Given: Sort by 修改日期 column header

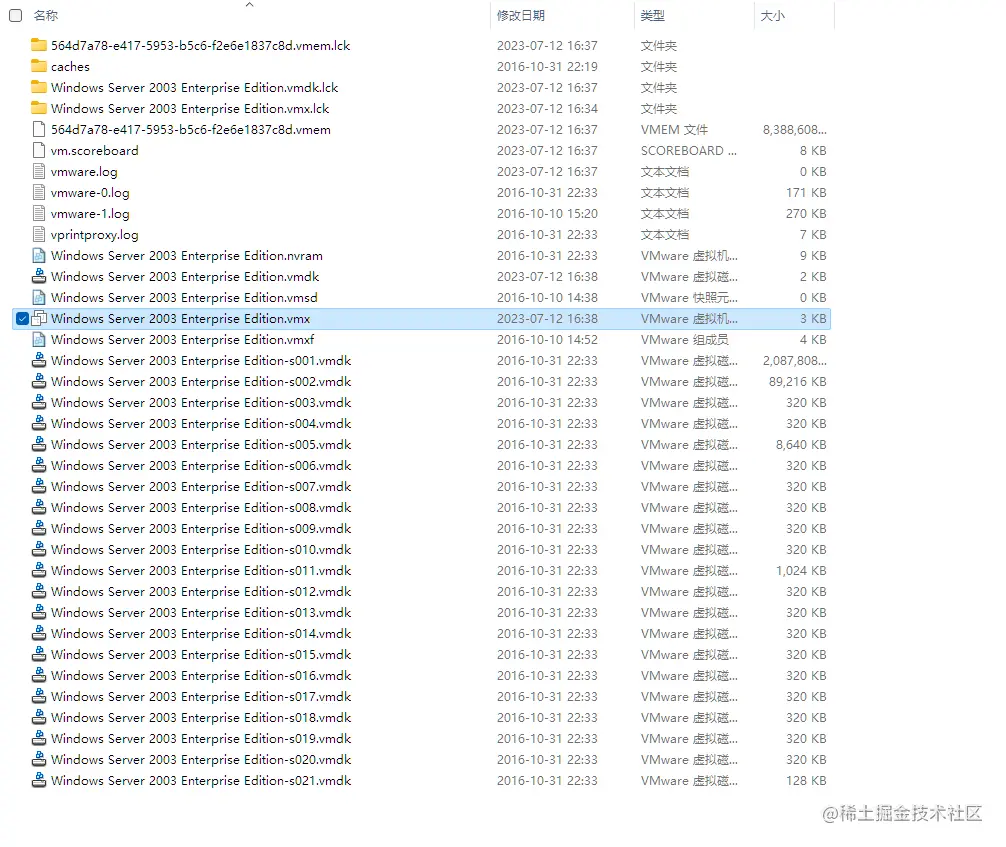Looking at the screenshot, I should pyautogui.click(x=520, y=15).
